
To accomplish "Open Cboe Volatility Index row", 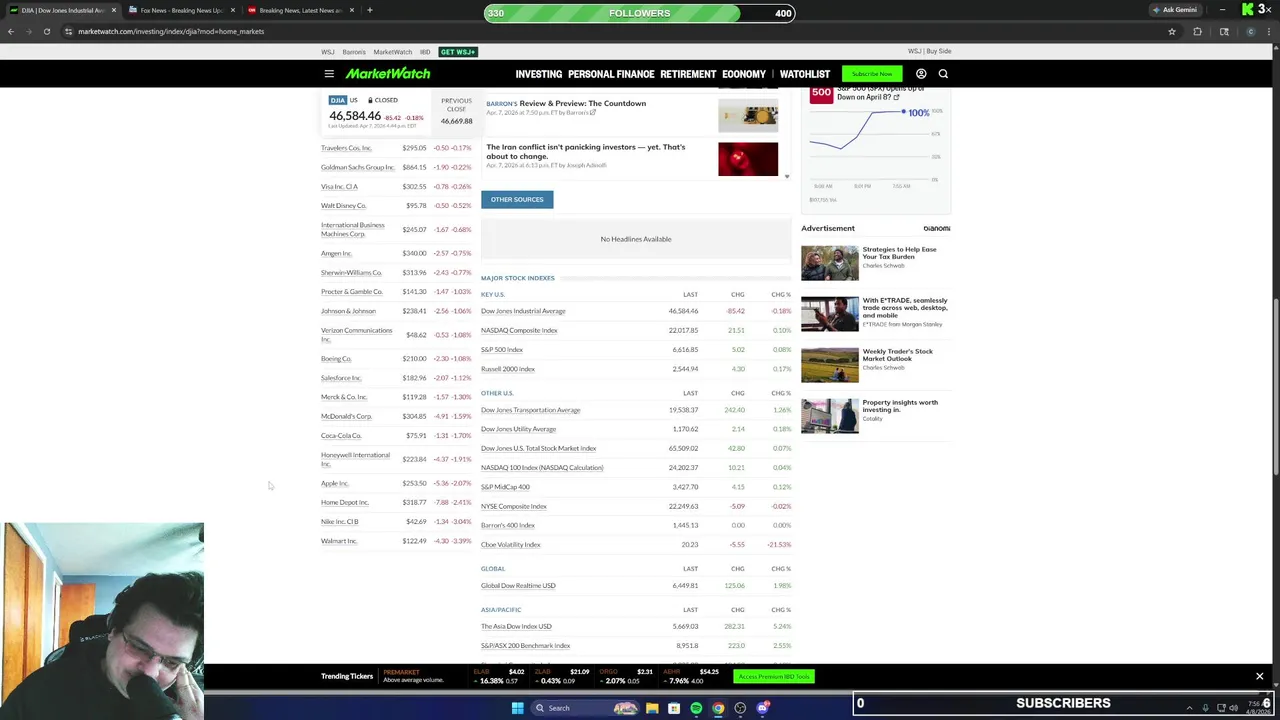I will [636, 545].
